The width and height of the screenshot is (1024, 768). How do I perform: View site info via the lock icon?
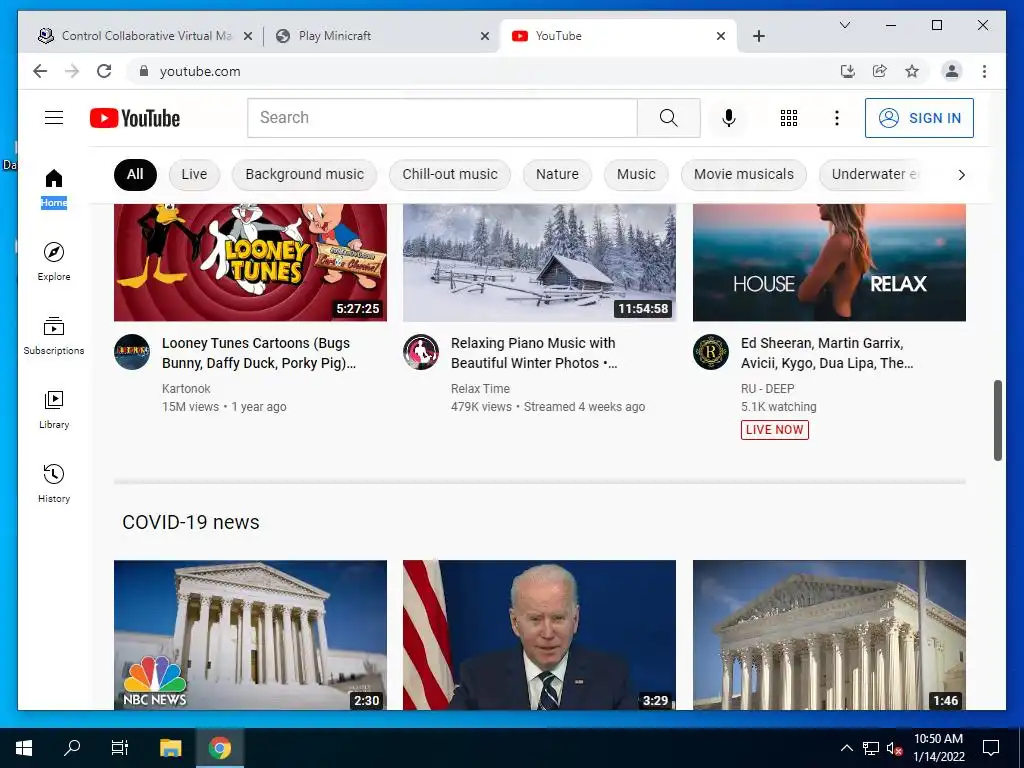coord(144,71)
